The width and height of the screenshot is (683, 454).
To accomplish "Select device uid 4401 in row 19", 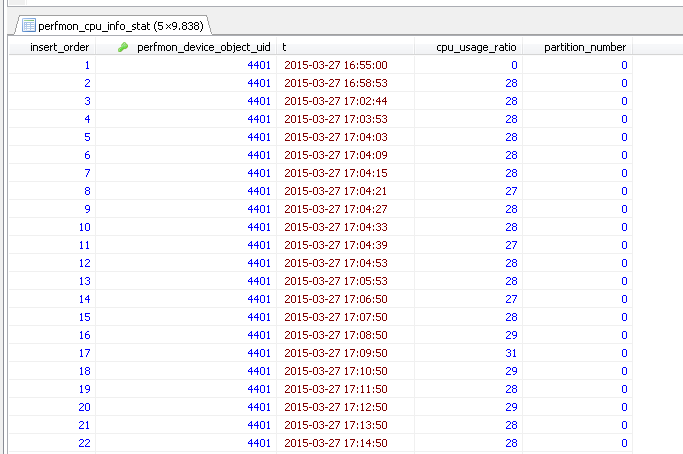I will click(x=186, y=389).
